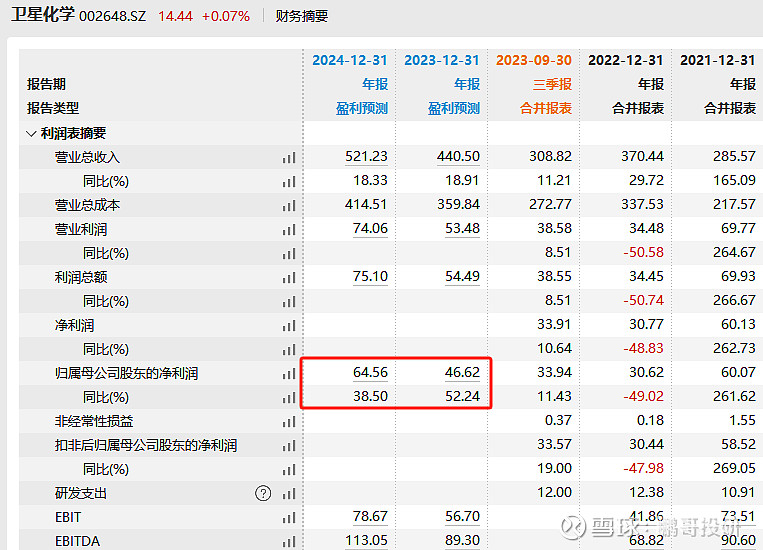Click 合并报表 under 2023-09-30
This screenshot has width=763, height=550.
(x=546, y=108)
